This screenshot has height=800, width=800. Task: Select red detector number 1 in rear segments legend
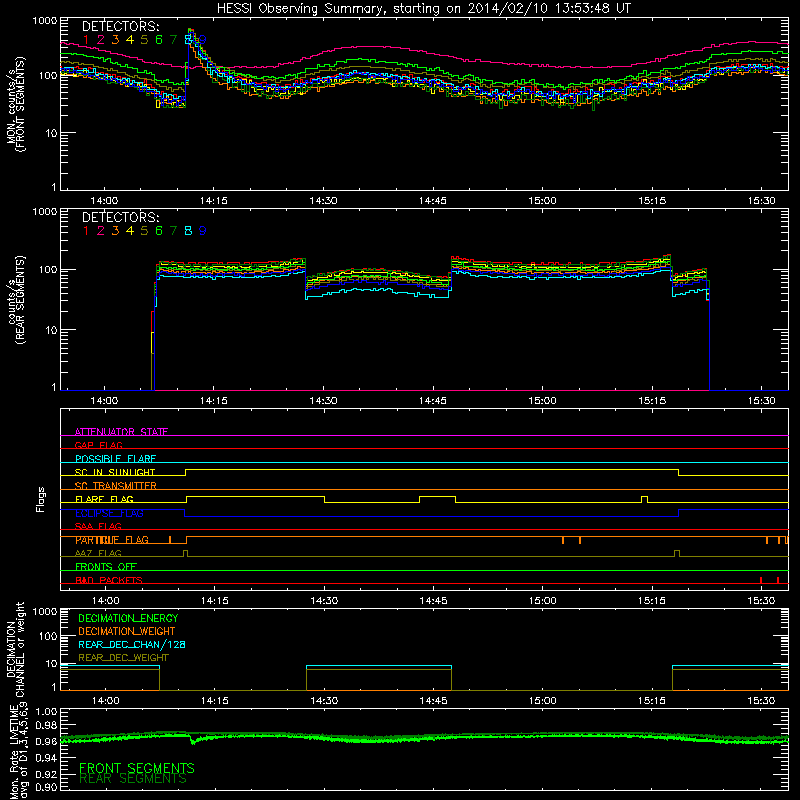[86, 231]
